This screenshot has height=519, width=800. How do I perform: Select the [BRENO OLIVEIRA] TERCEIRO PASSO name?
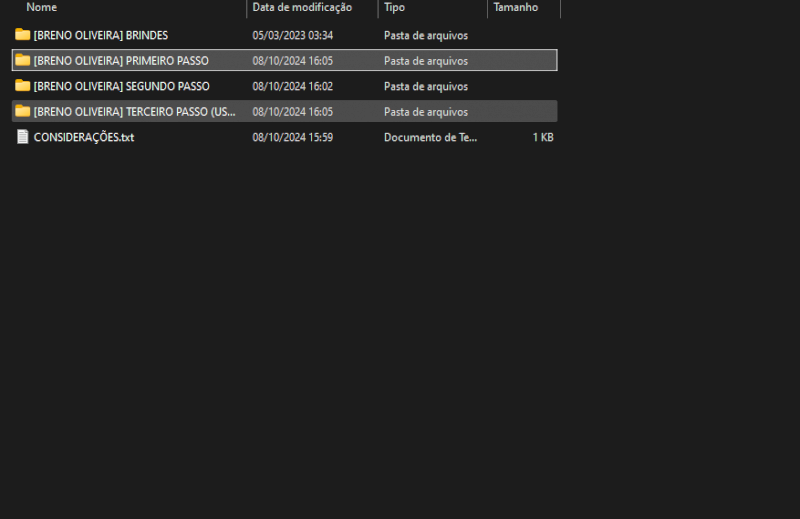click(135, 112)
